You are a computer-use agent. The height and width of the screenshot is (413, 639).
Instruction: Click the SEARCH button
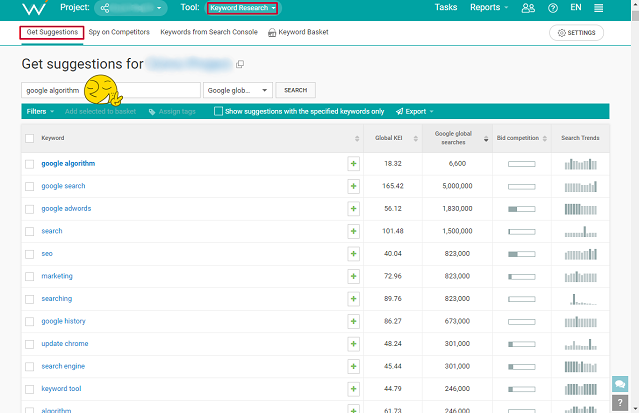295,90
